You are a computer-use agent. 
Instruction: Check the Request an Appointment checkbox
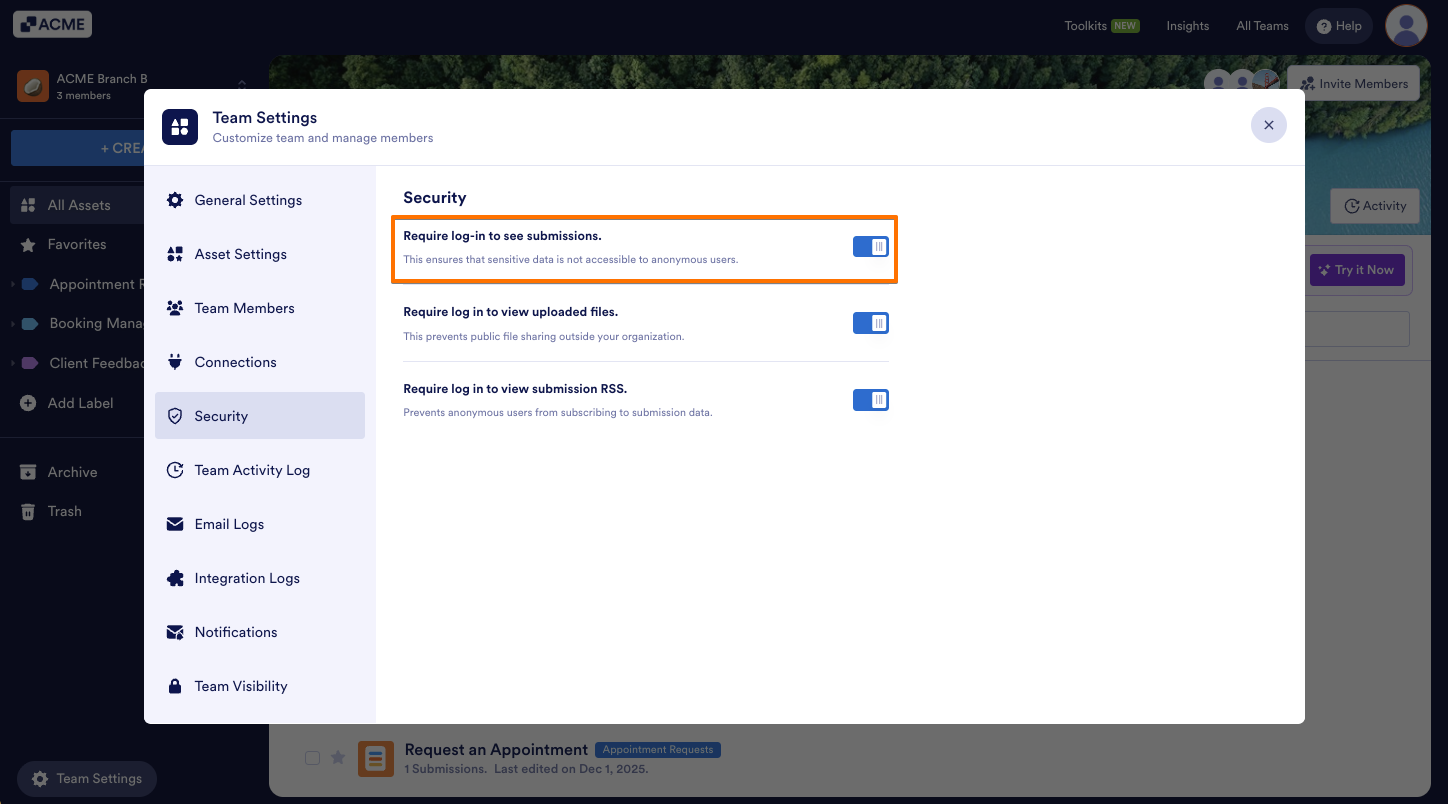coord(312,758)
